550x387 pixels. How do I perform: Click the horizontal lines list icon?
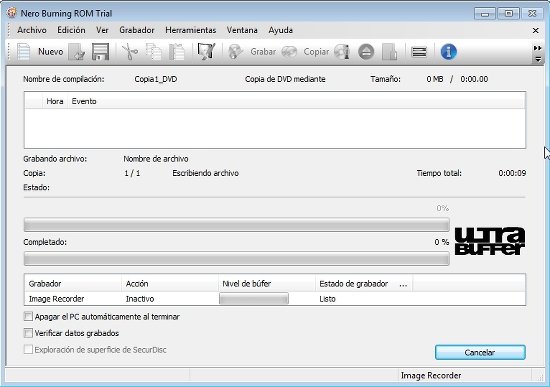point(419,52)
